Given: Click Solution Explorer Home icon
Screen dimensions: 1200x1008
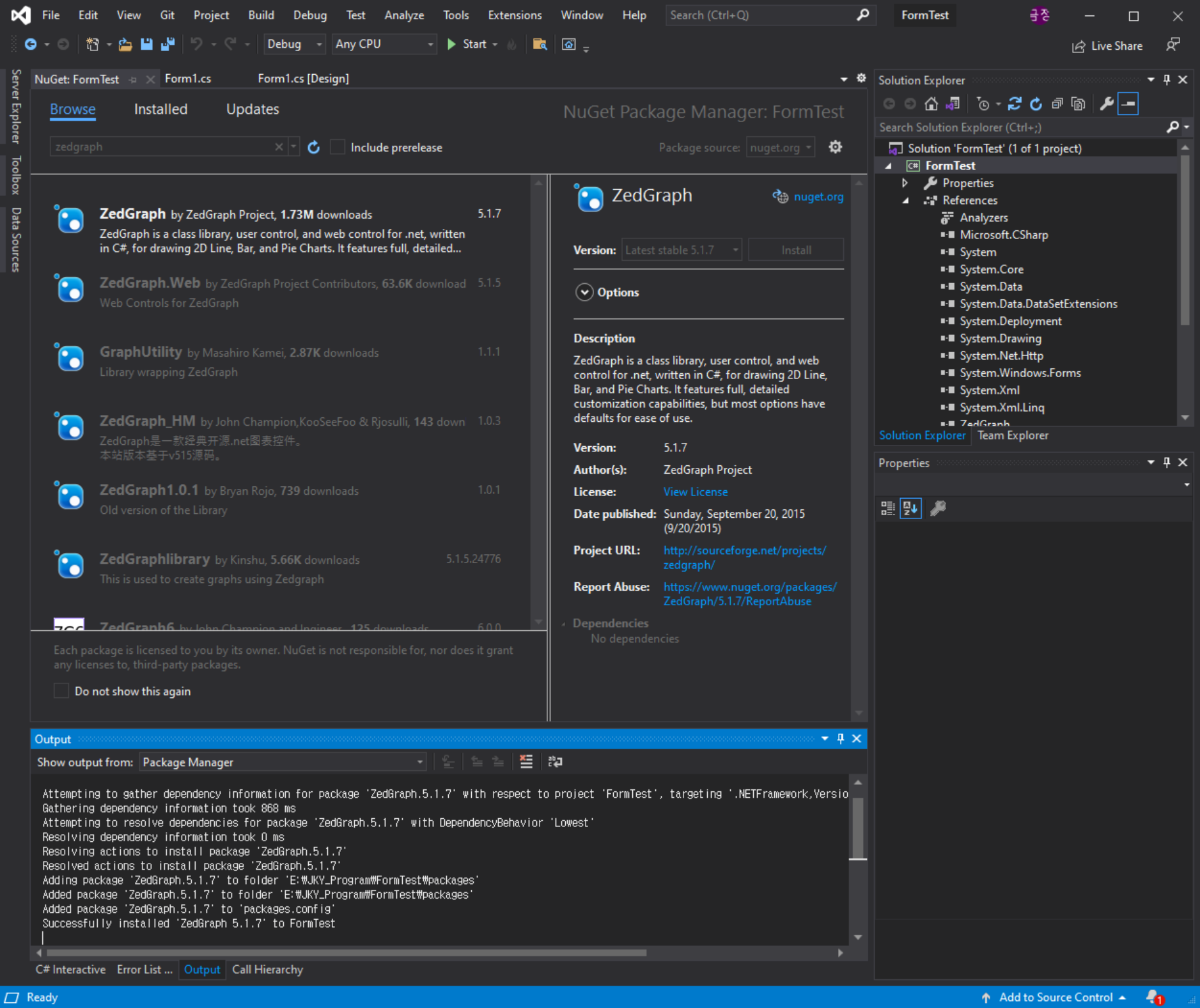Looking at the screenshot, I should pos(931,104).
